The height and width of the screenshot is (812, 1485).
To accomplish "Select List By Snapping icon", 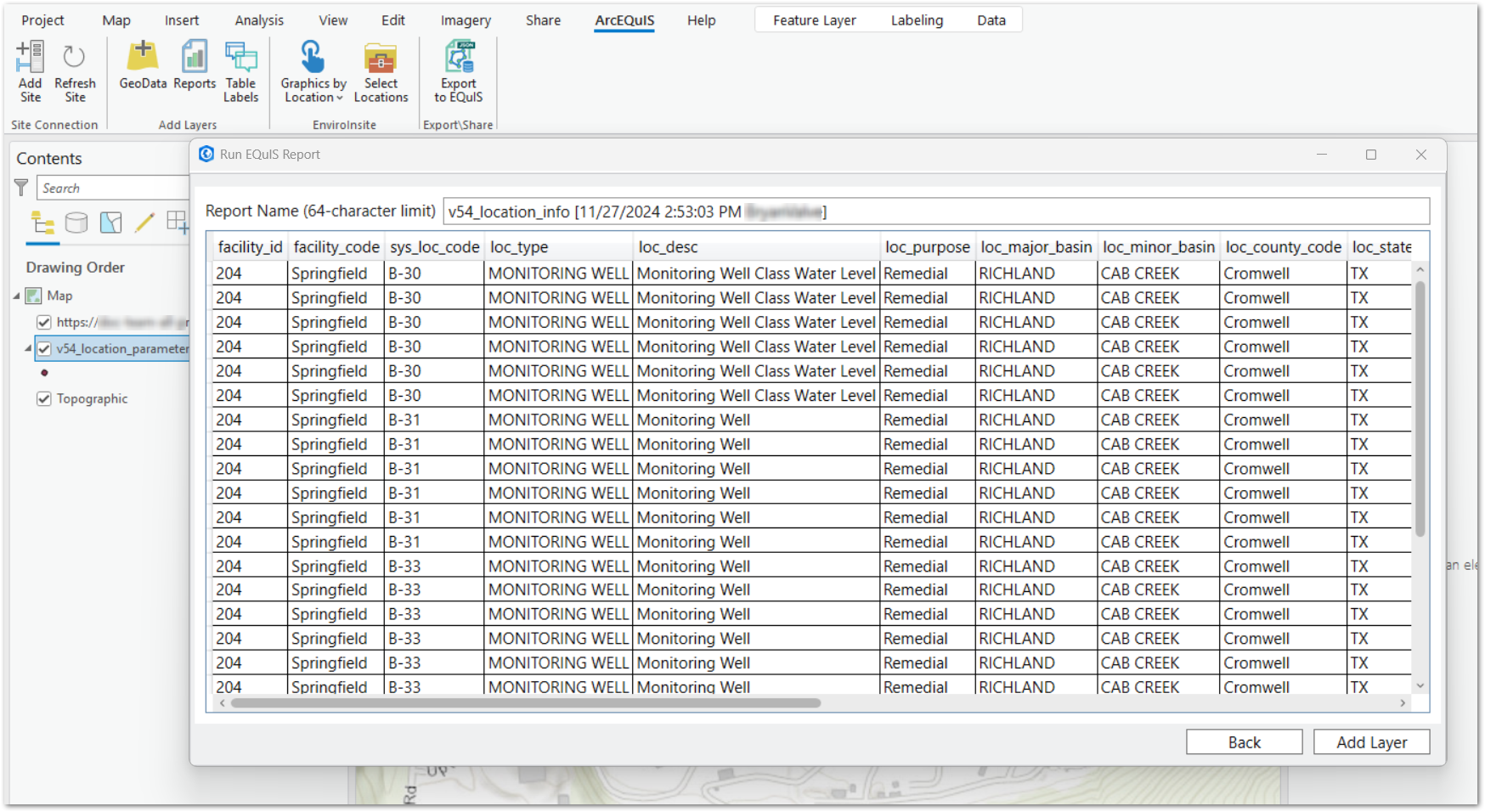I will coord(178,223).
